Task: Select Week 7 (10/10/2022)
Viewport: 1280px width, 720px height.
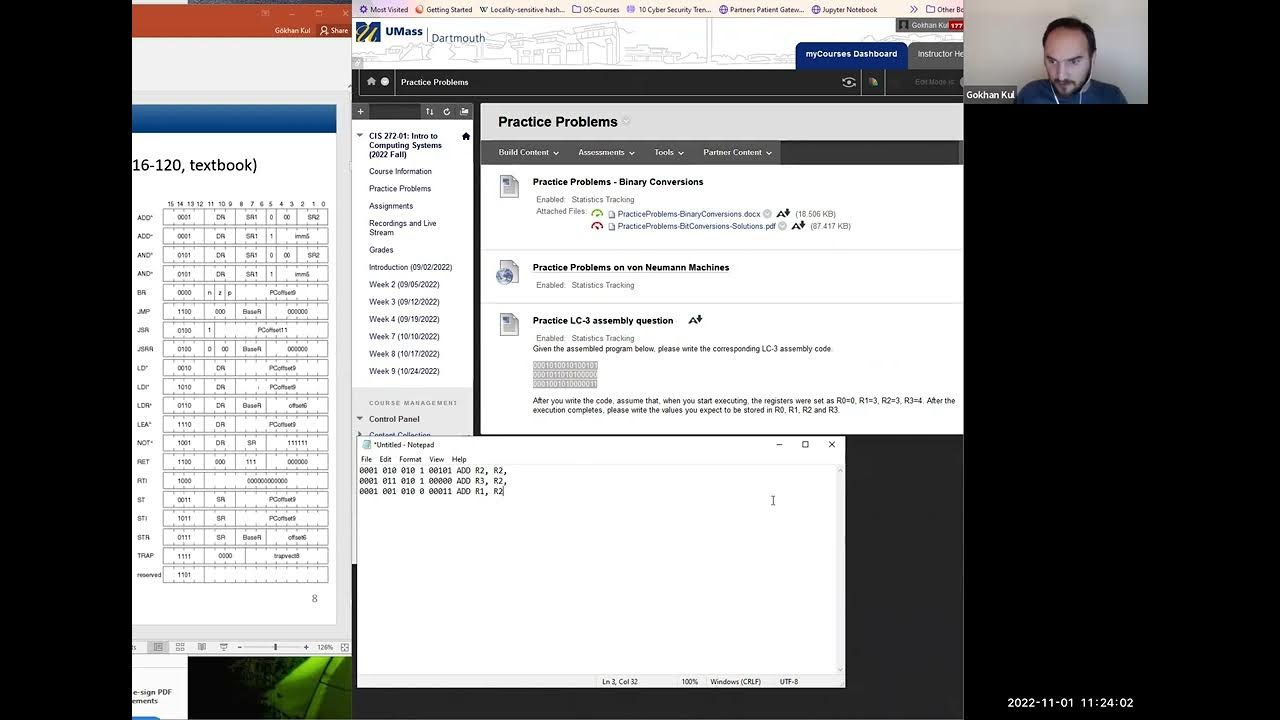Action: (404, 336)
